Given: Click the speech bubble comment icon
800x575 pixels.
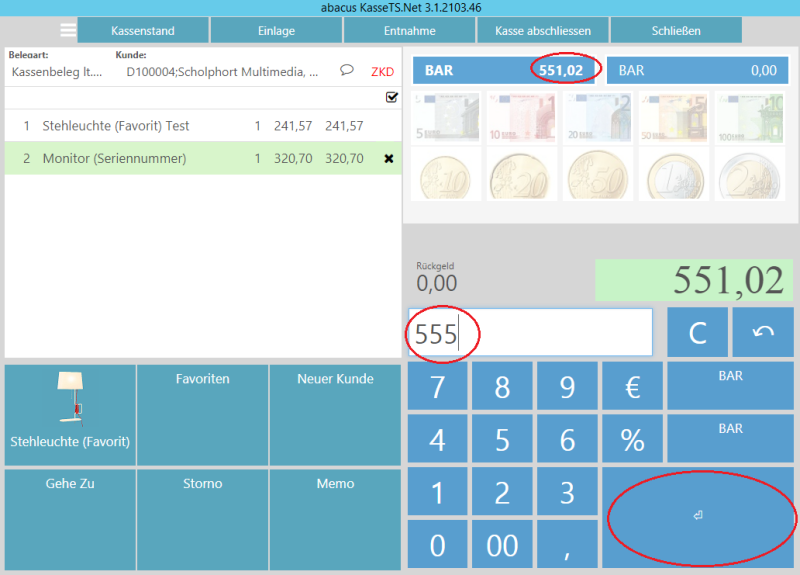Looking at the screenshot, I should pyautogui.click(x=347, y=71).
